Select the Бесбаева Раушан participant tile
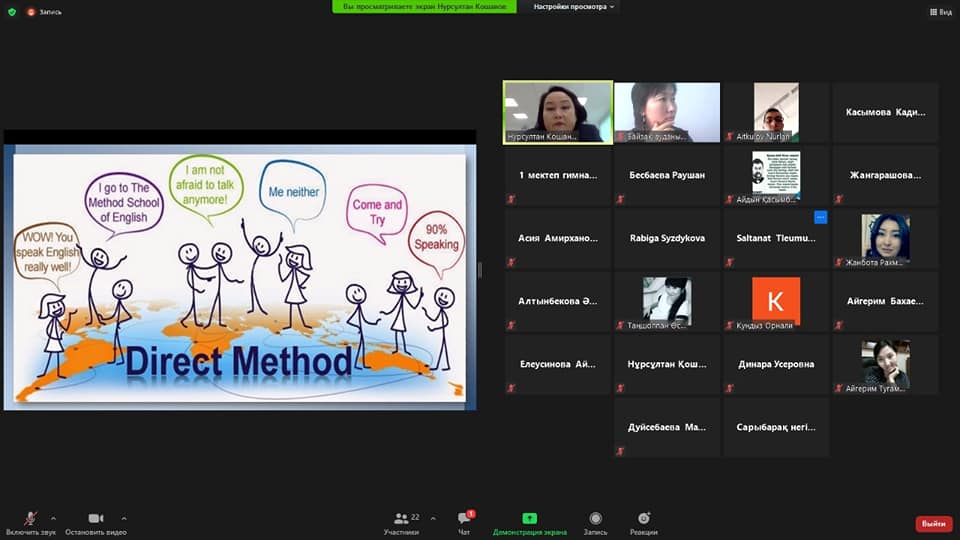This screenshot has width=960, height=540. 667,175
